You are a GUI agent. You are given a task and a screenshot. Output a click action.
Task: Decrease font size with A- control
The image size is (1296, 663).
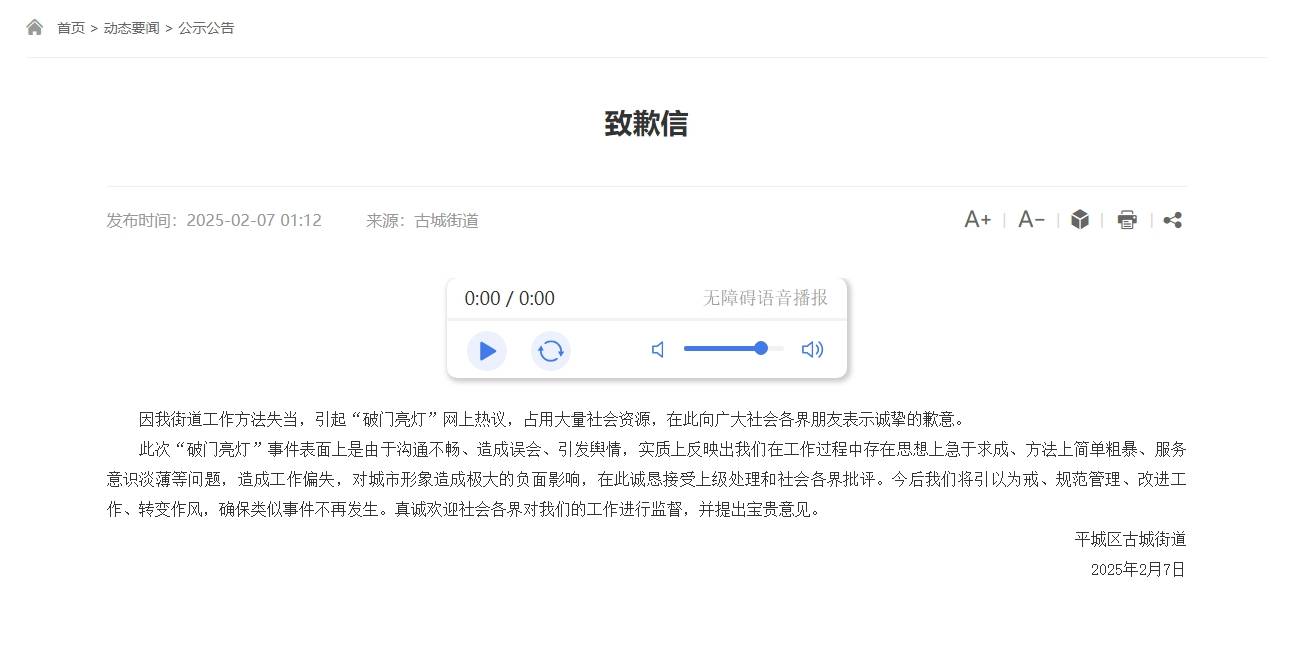pos(1029,219)
